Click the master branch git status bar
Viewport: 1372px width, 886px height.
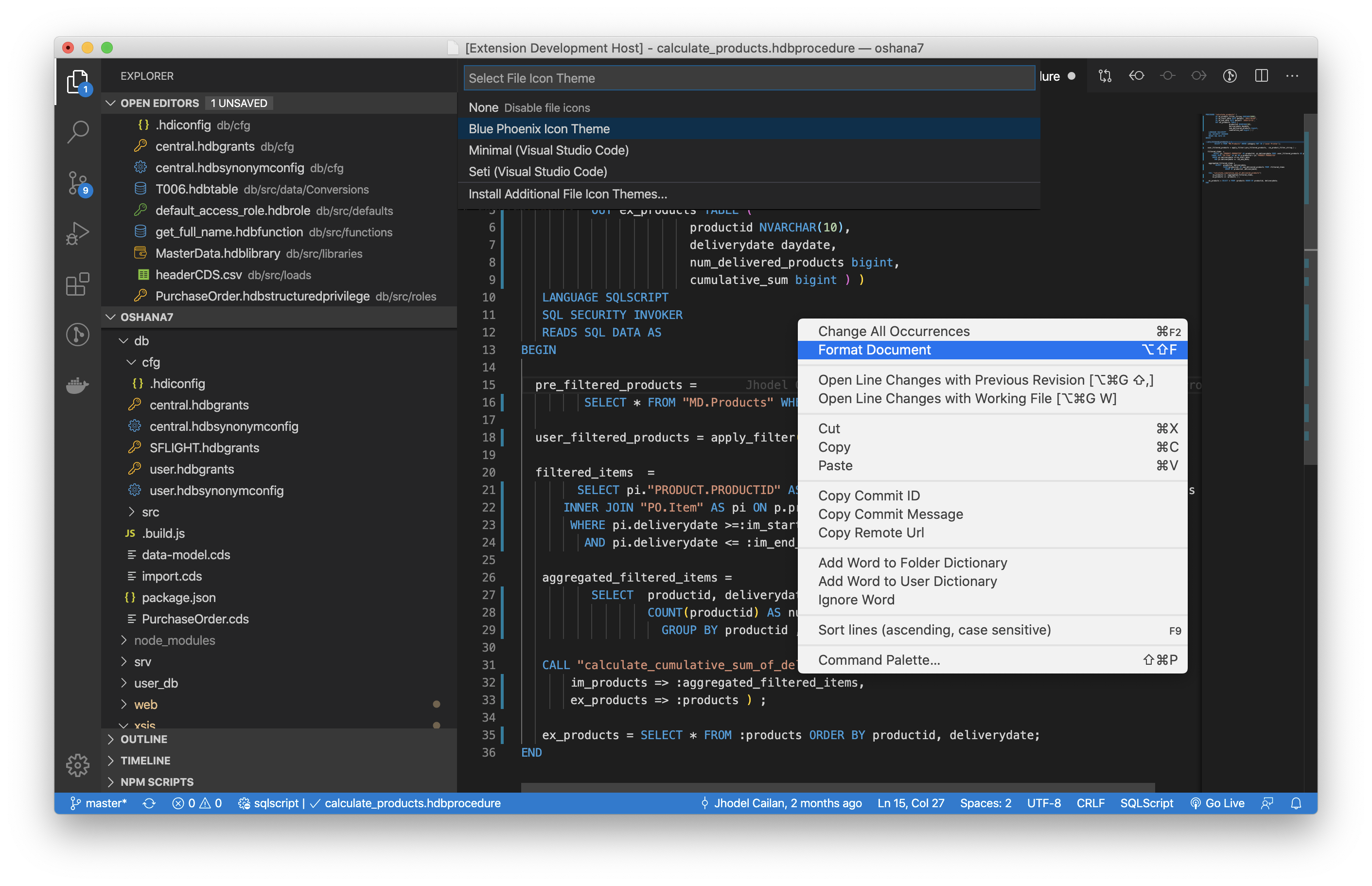point(98,802)
